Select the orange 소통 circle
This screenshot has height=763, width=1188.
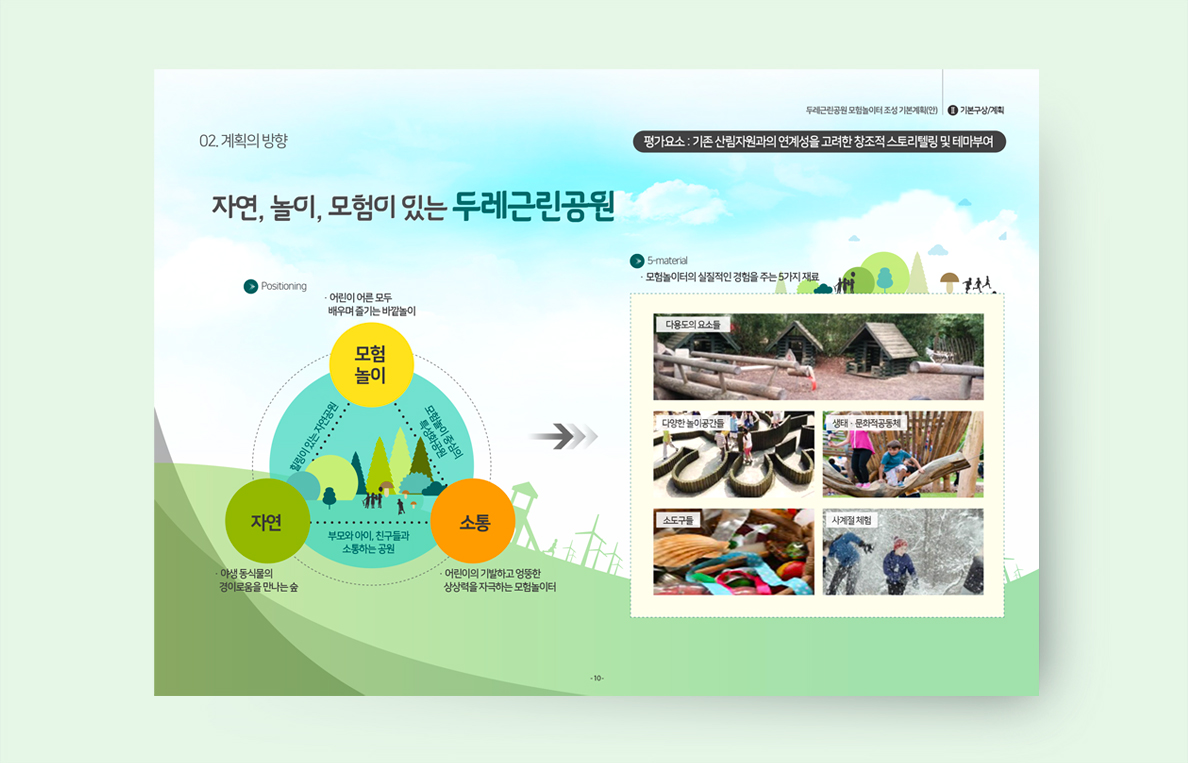click(473, 521)
